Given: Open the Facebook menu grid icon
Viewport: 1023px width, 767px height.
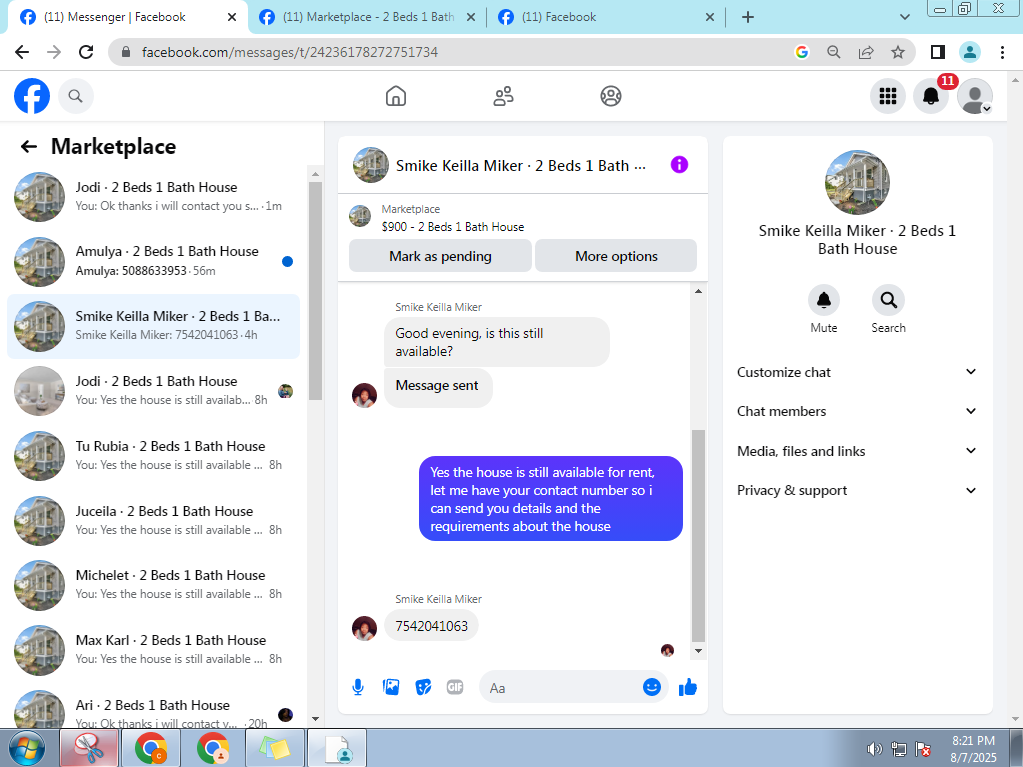Looking at the screenshot, I should [x=887, y=96].
